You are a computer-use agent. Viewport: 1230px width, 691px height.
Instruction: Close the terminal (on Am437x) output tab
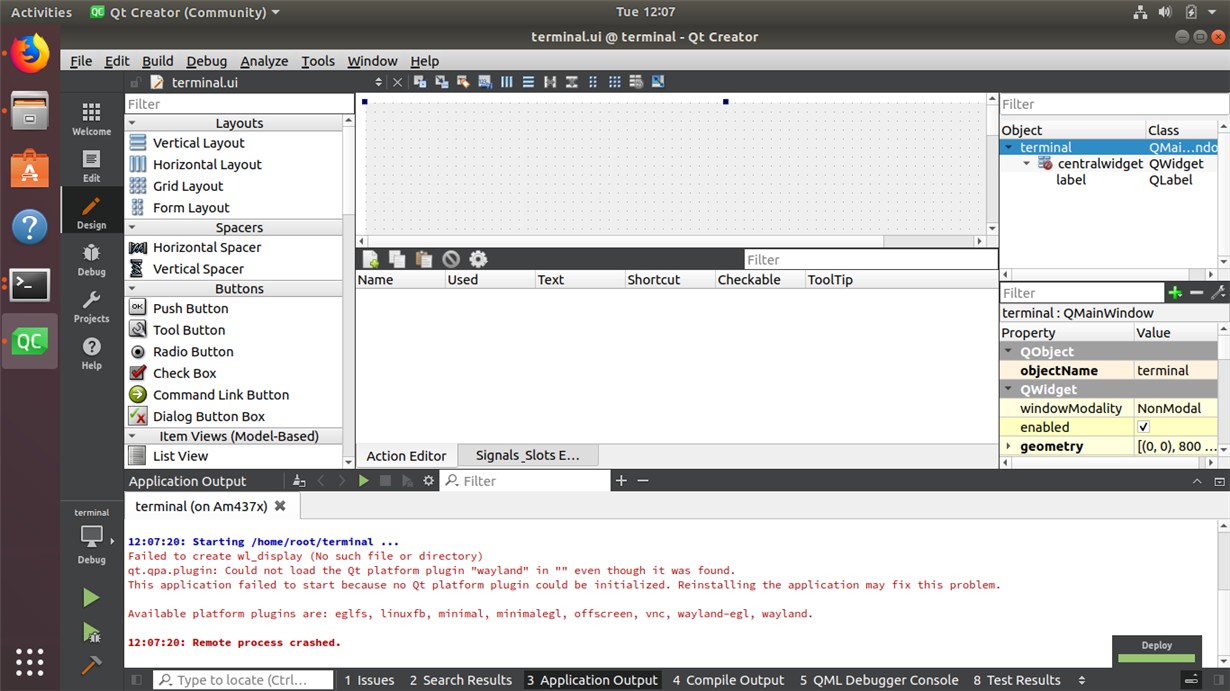coord(280,506)
